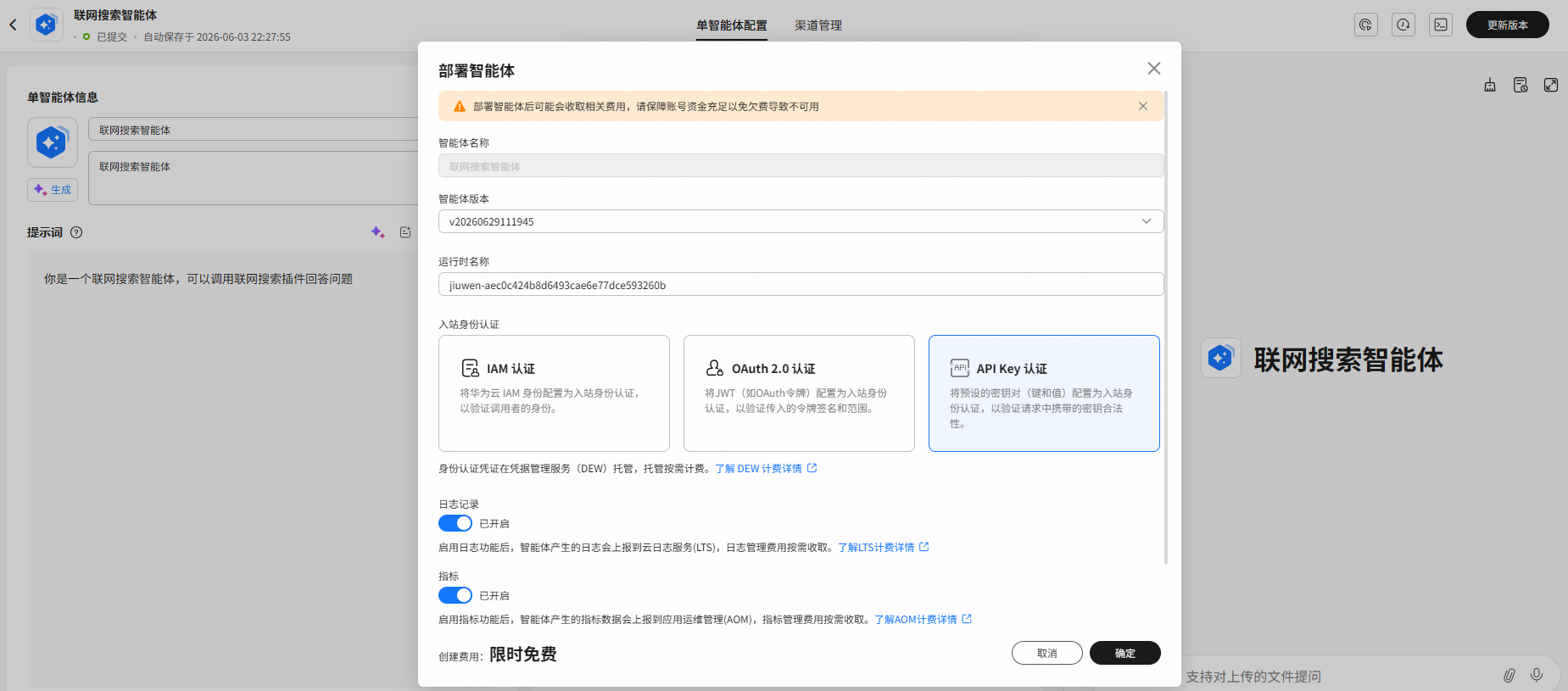Click the disabled 智能体名称 field in dialog

(x=801, y=165)
